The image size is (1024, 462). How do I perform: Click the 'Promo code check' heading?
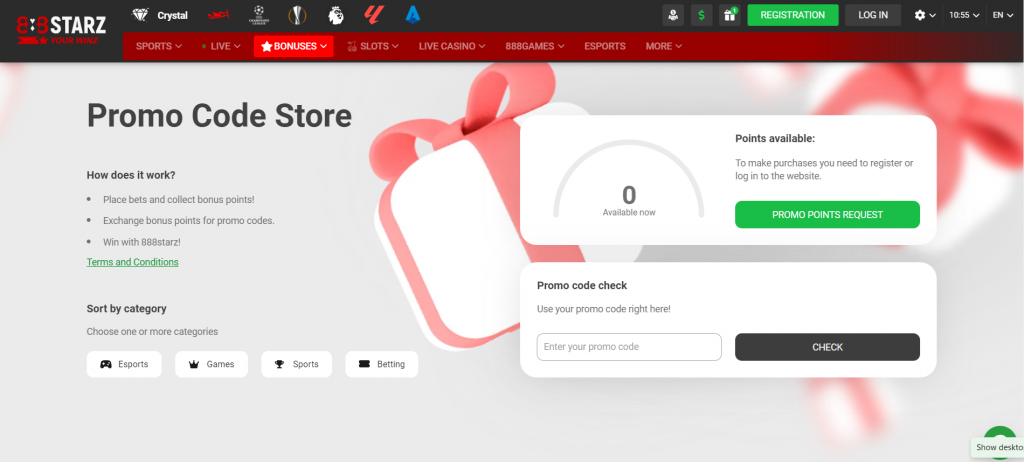(582, 286)
